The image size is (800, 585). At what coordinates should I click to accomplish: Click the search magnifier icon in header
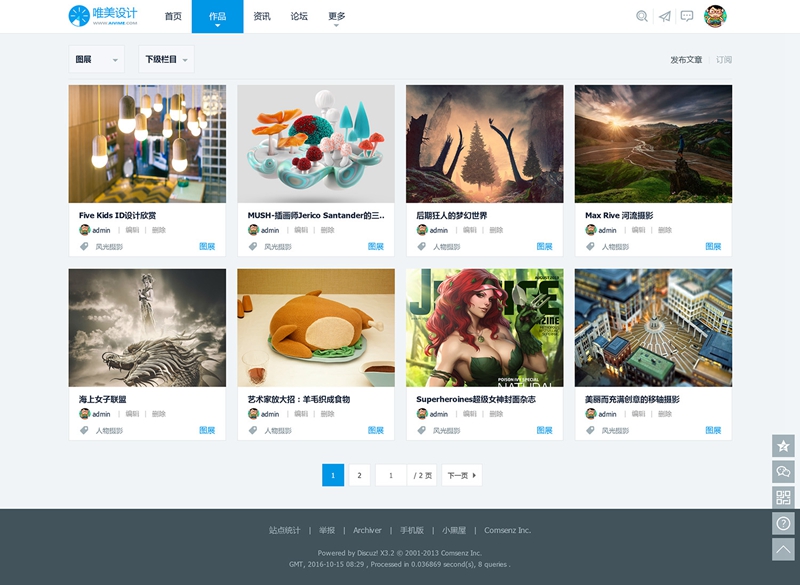click(x=642, y=16)
